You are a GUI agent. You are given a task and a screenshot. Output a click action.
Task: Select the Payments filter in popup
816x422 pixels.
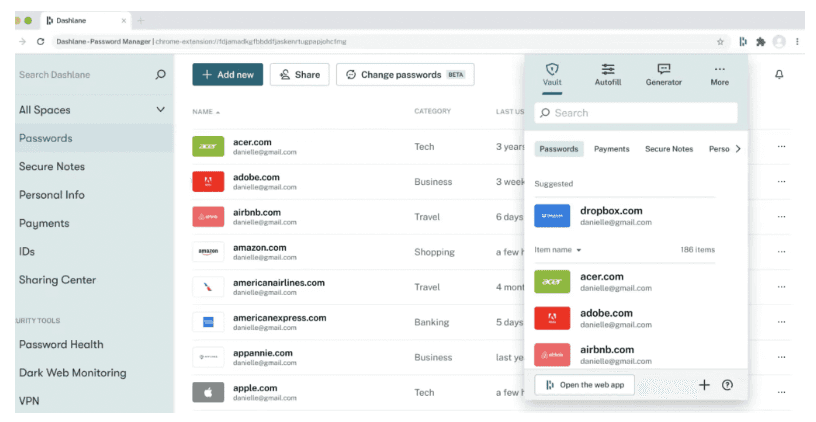tap(611, 149)
